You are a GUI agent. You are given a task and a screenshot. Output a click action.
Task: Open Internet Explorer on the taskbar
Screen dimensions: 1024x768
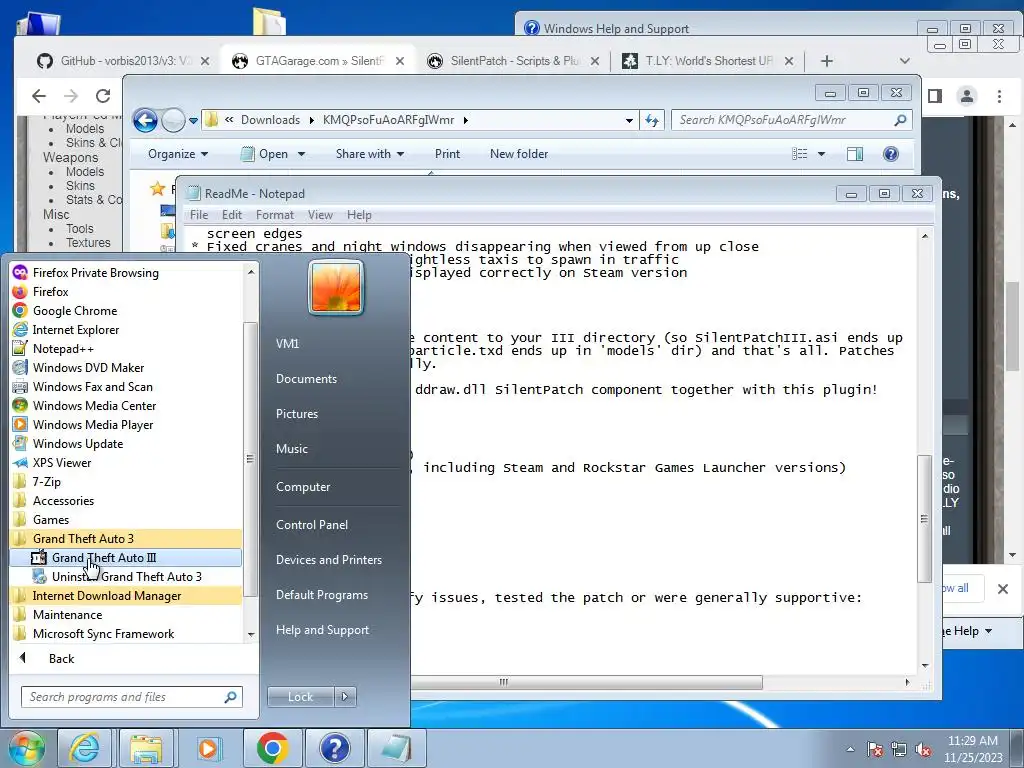tap(84, 748)
